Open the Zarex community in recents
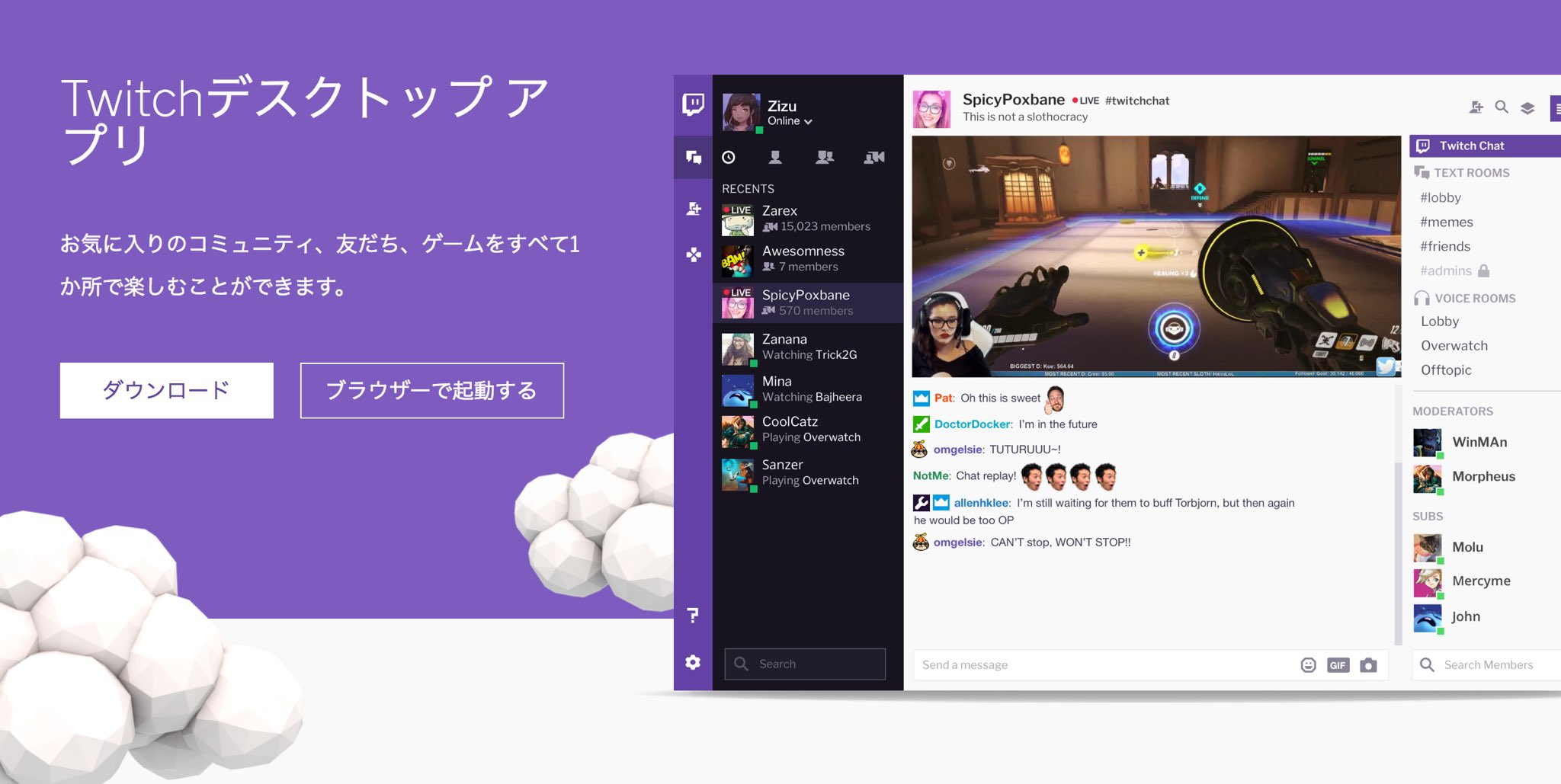The image size is (1561, 784). 808,218
